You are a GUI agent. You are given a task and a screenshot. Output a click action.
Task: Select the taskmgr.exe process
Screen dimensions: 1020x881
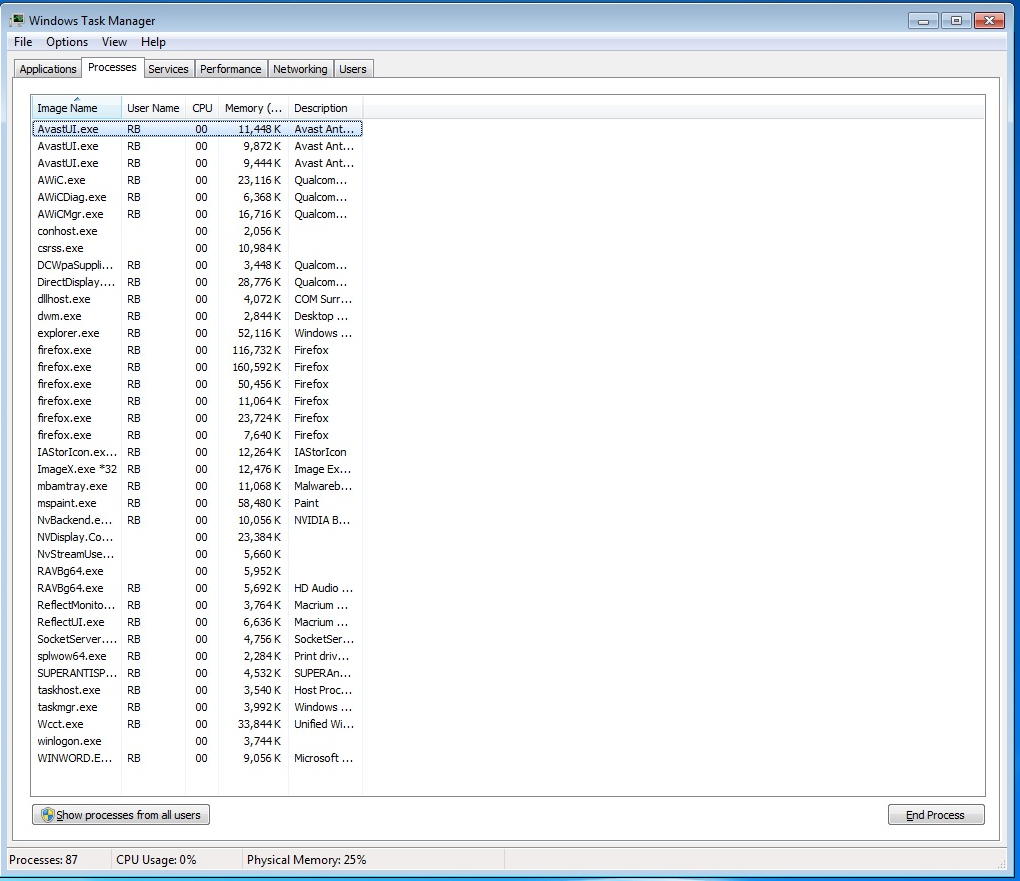(197, 707)
